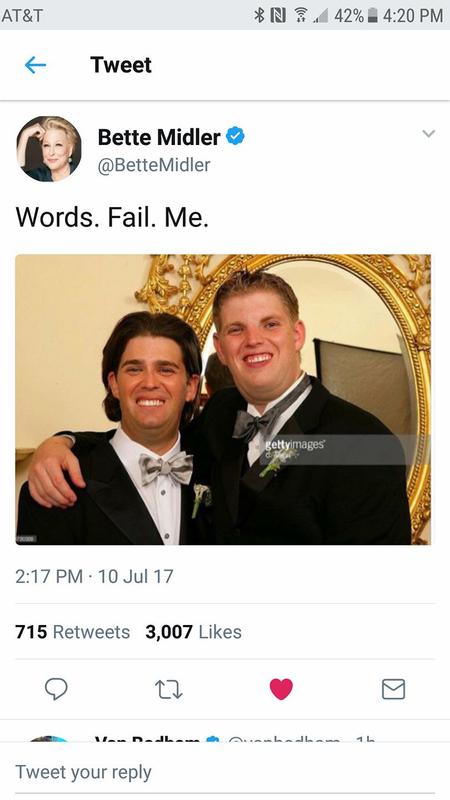The image size is (450, 800).
Task: Open the attached tuxedo photo
Action: point(223,399)
